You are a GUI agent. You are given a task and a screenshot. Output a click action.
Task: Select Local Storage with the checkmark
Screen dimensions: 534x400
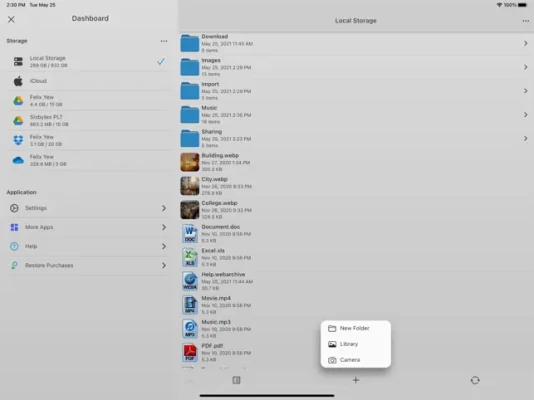point(89,62)
